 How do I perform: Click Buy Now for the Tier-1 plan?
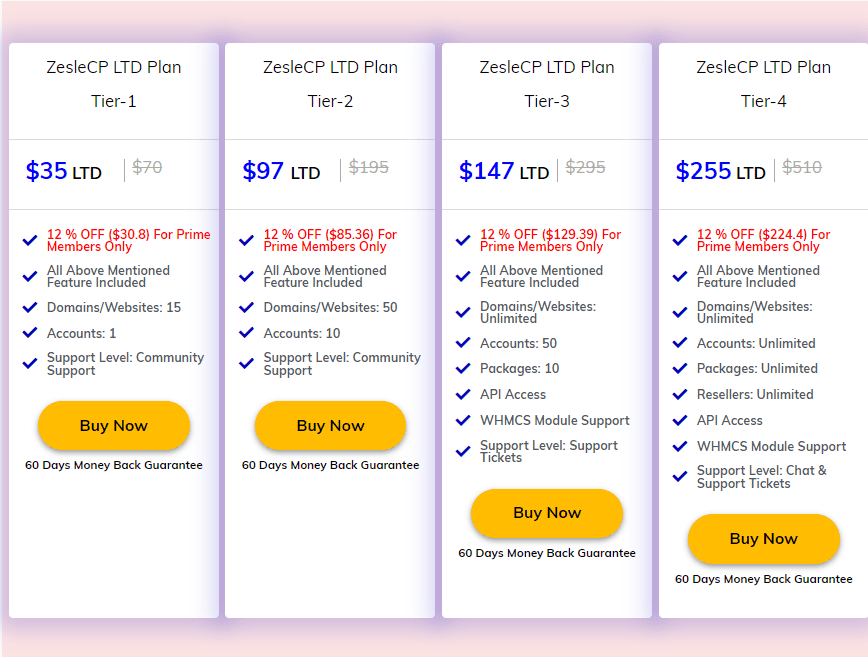coord(113,425)
